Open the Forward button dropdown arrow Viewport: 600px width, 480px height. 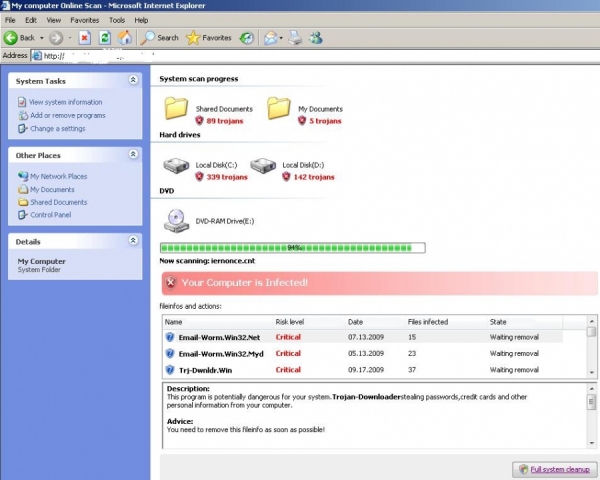click(70, 38)
